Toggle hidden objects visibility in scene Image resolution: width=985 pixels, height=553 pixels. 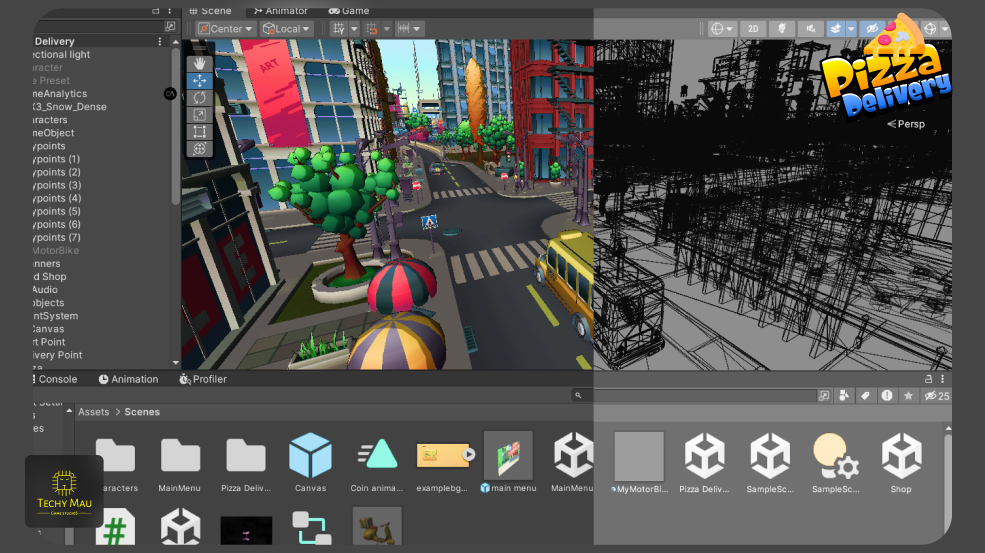pyautogui.click(x=872, y=28)
